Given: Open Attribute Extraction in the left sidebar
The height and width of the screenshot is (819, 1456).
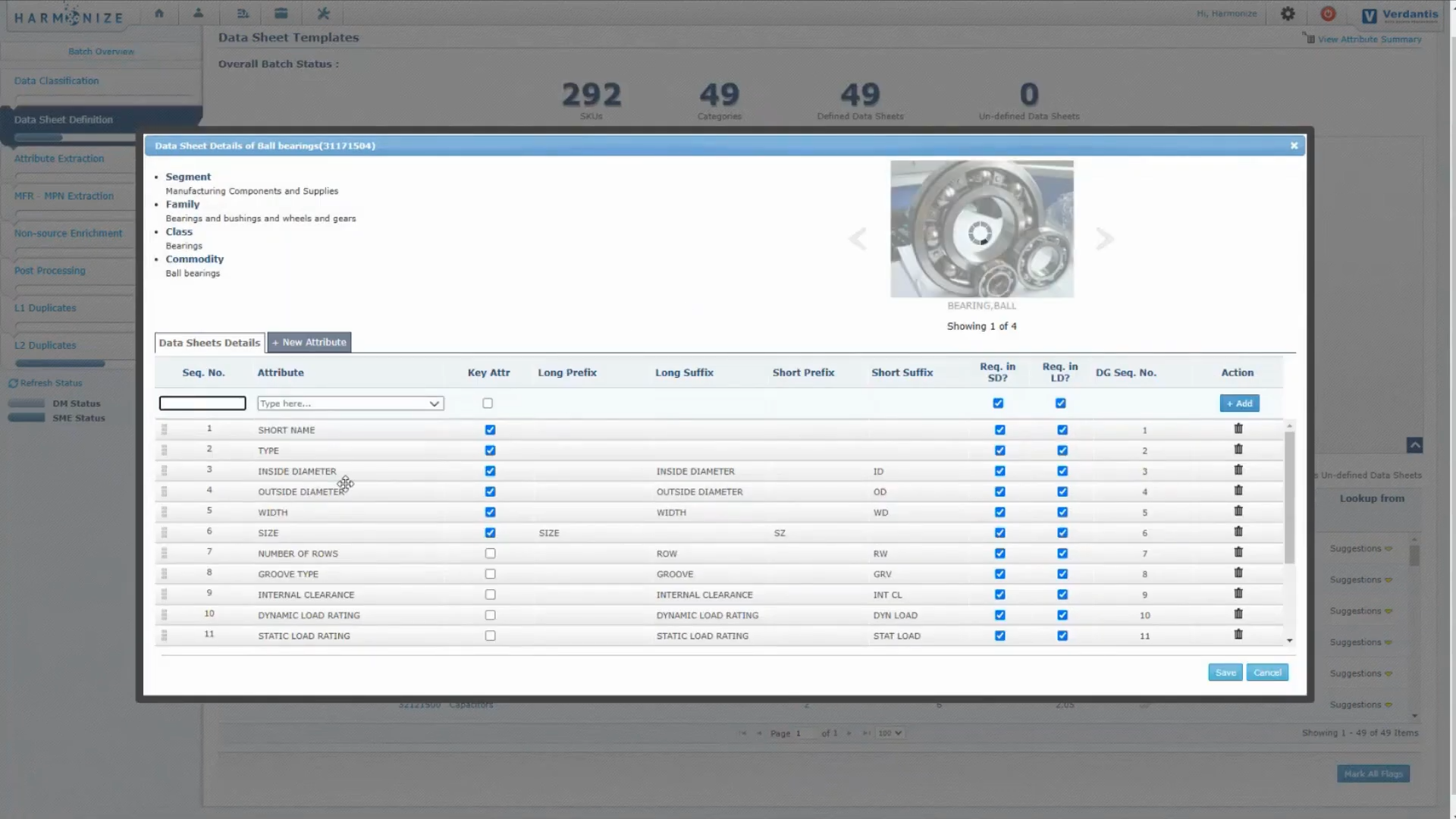Looking at the screenshot, I should (x=59, y=158).
